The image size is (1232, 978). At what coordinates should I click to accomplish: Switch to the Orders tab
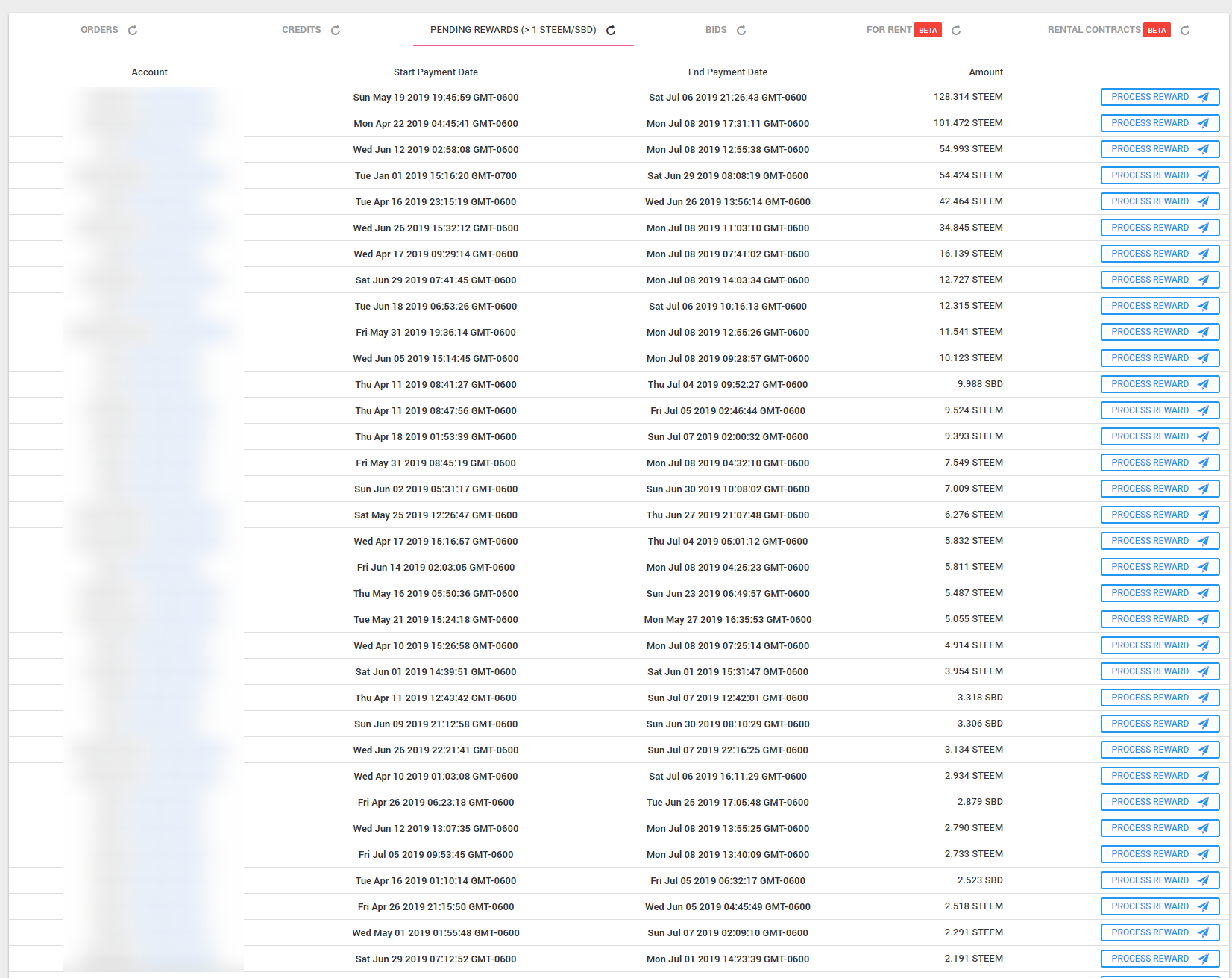pos(99,30)
